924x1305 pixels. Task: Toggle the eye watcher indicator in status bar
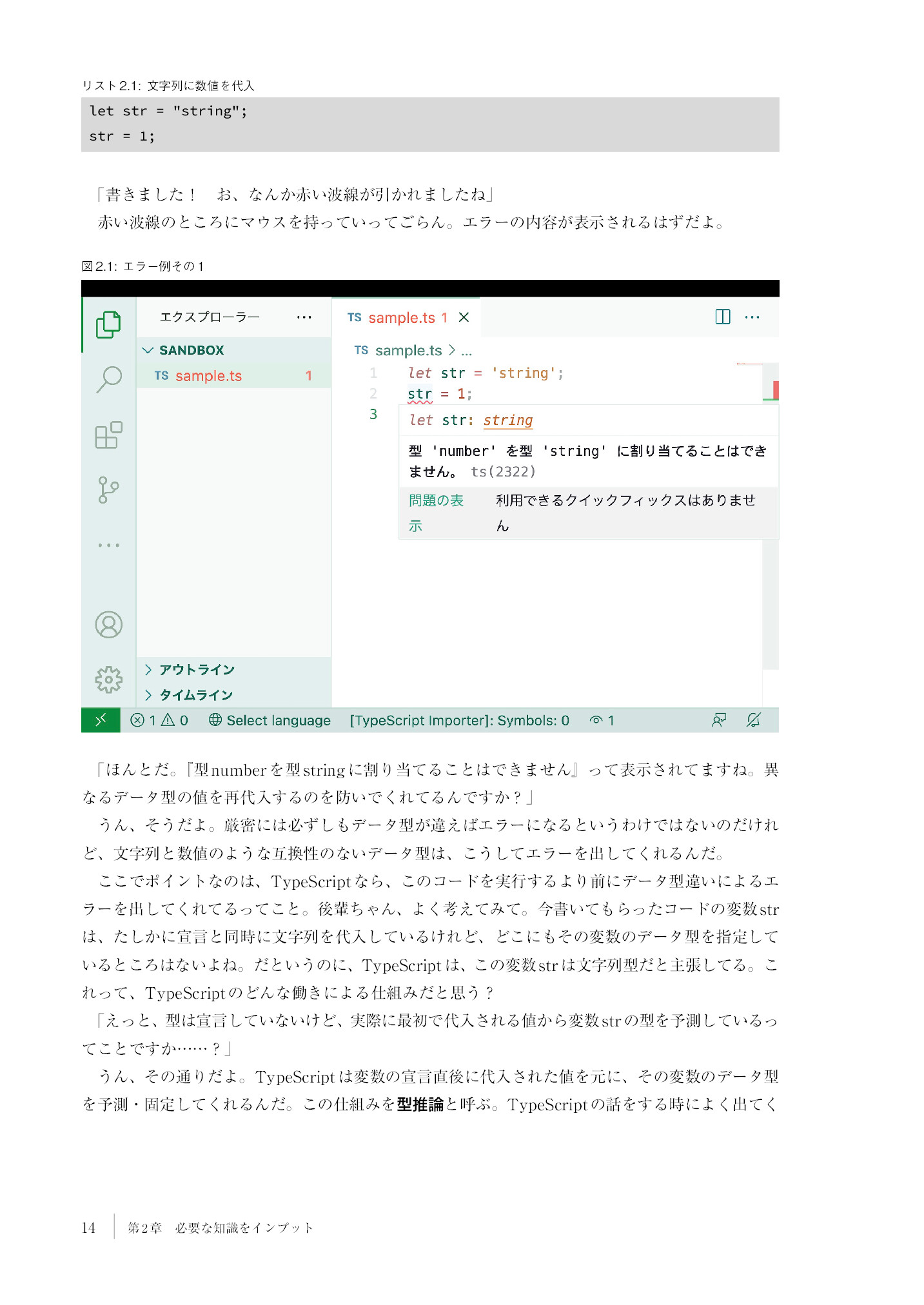click(602, 720)
